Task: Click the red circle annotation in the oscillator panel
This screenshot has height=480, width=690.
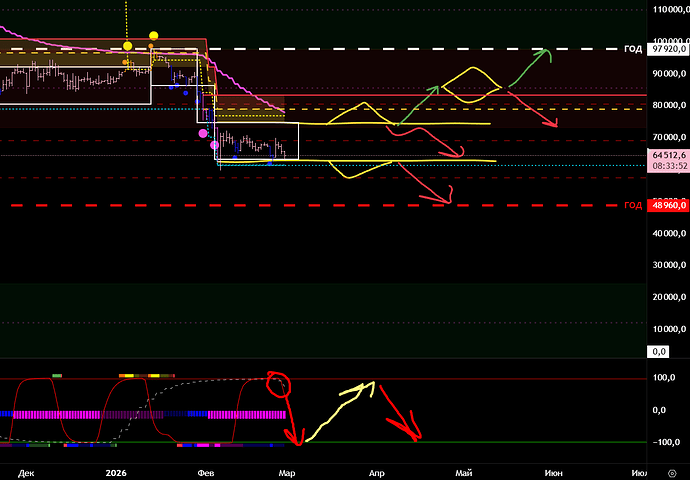Action: pyautogui.click(x=279, y=383)
